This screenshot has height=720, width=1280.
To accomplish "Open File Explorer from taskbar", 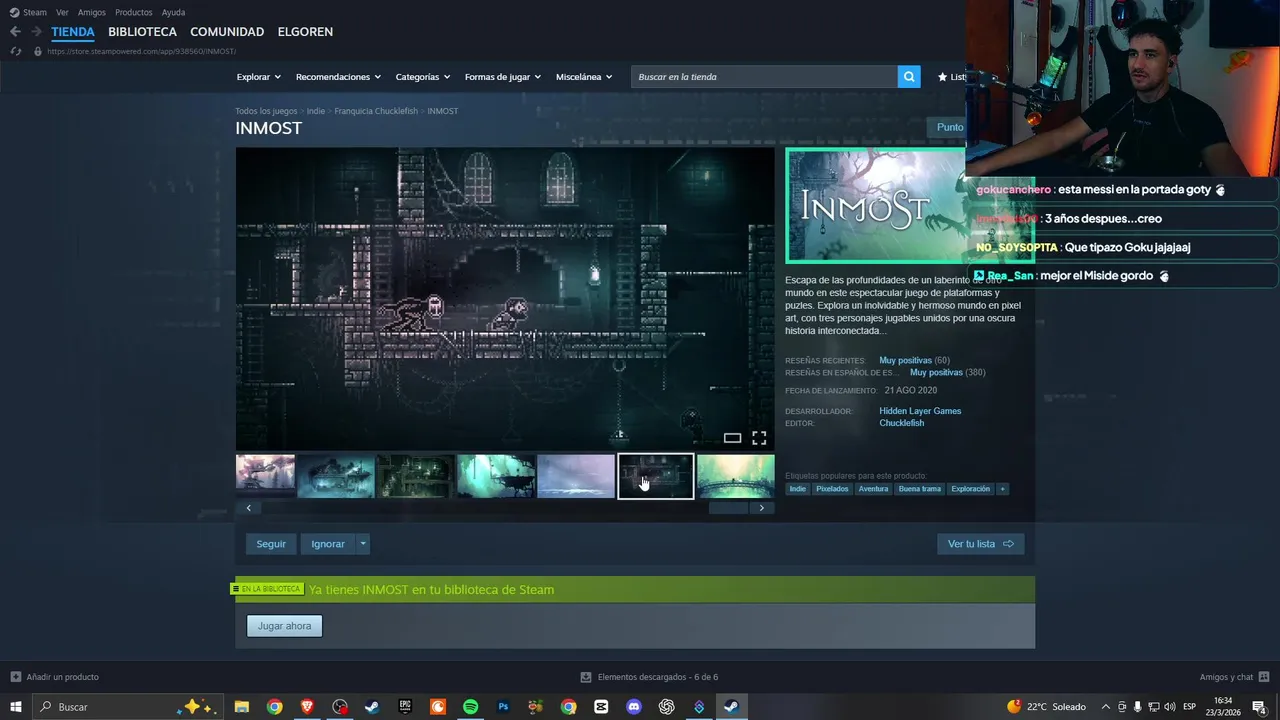I will tap(242, 707).
